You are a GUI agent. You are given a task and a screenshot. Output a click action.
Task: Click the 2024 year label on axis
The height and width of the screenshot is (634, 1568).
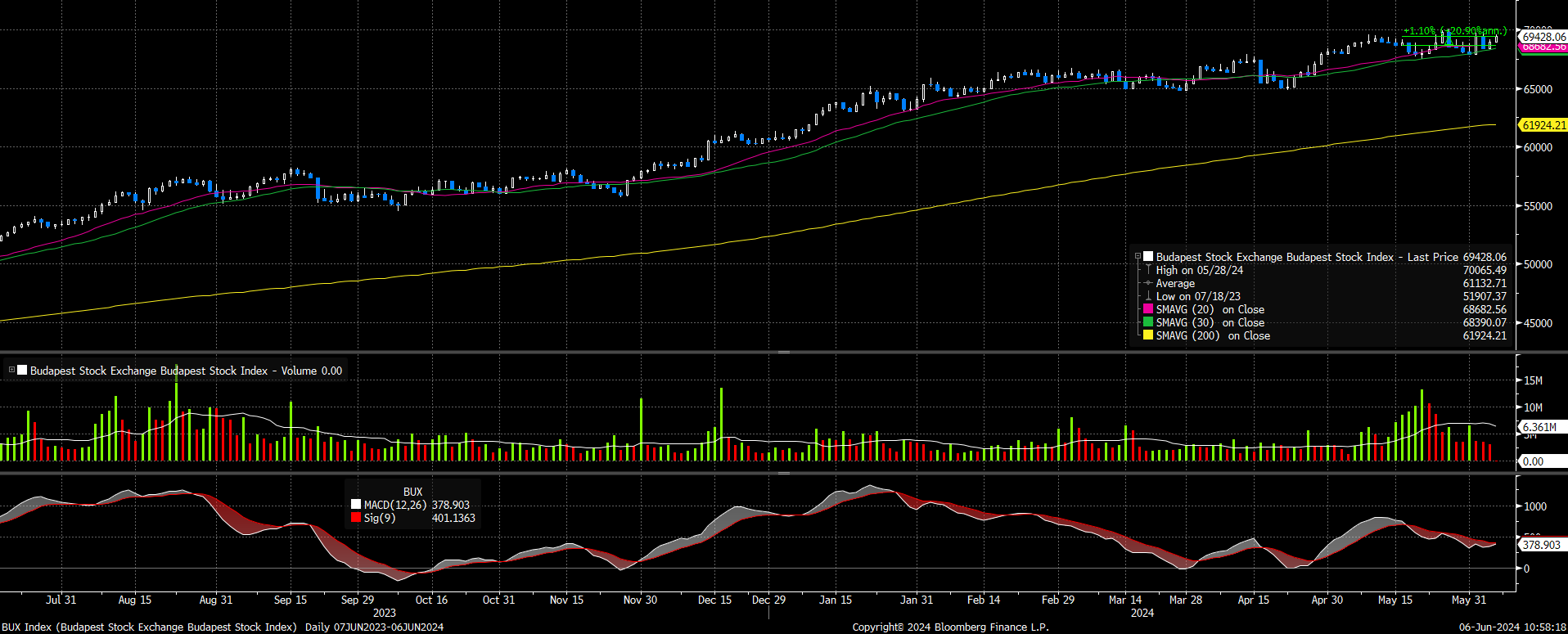1142,613
